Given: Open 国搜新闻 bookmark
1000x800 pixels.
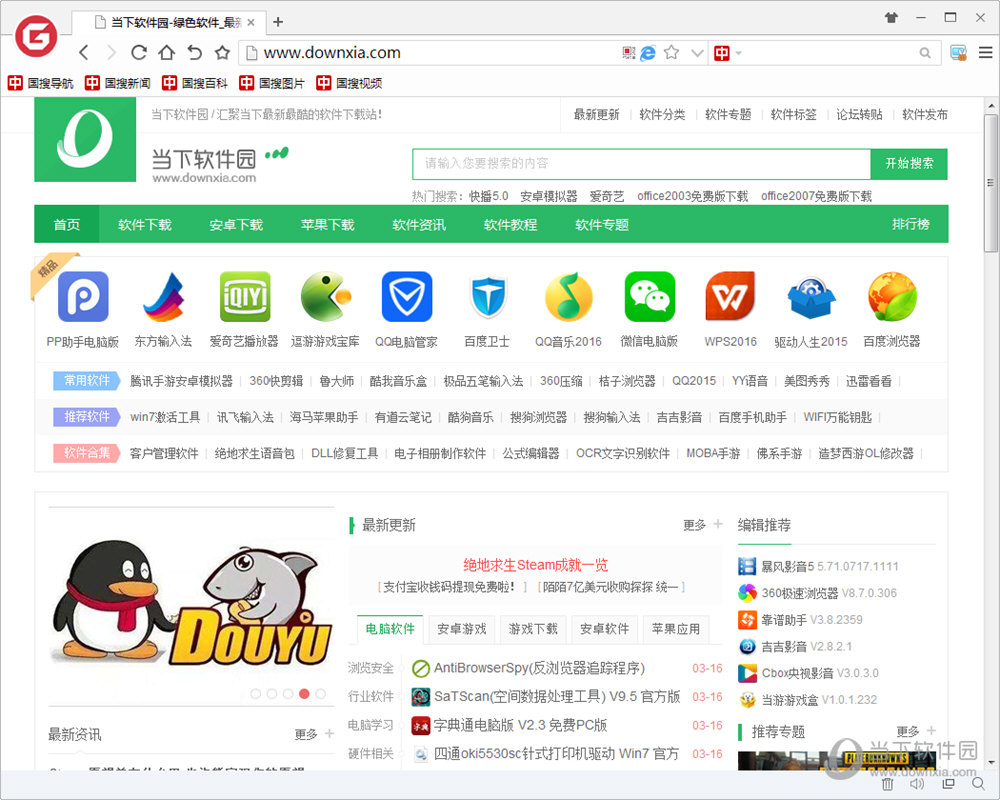Looking at the screenshot, I should tap(118, 83).
